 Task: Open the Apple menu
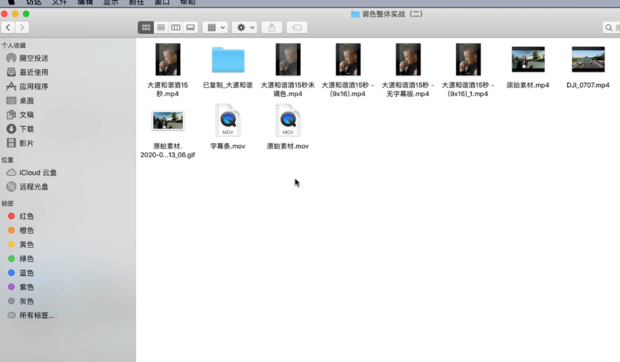11,2
